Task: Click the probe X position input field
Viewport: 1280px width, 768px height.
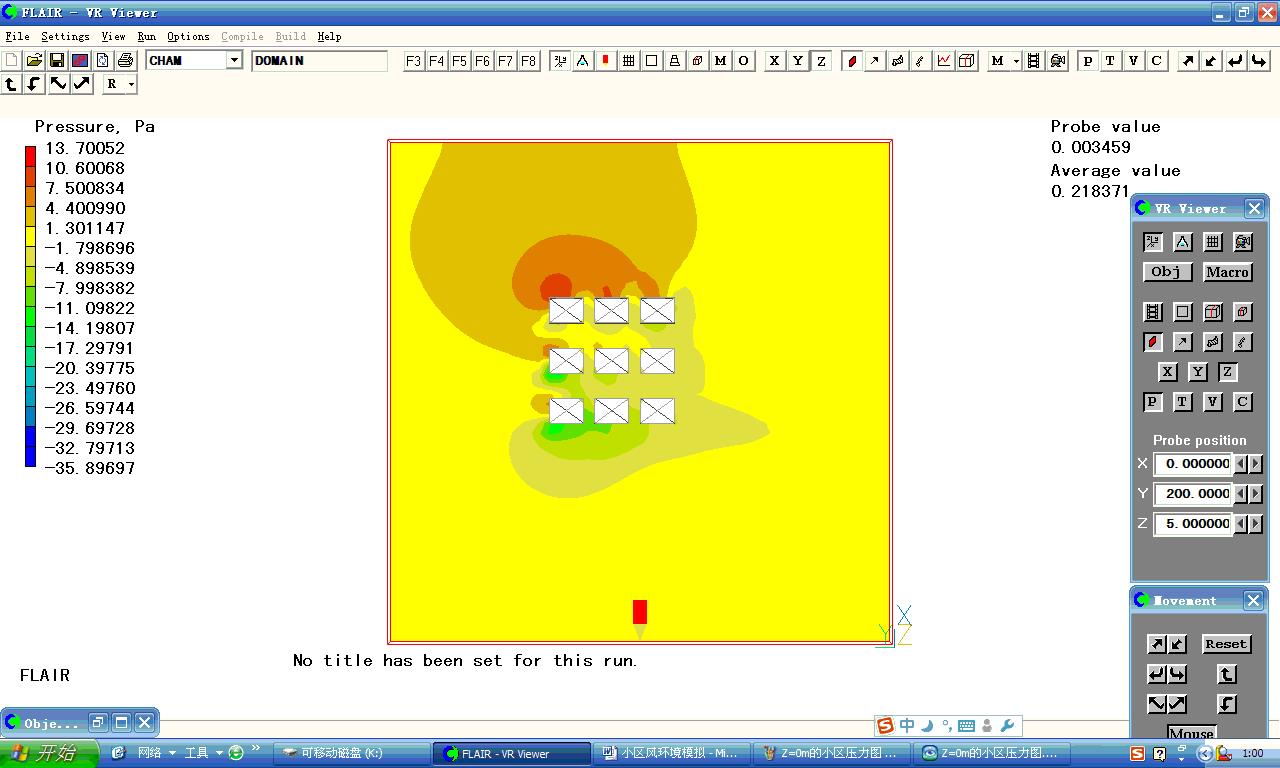Action: 1193,464
